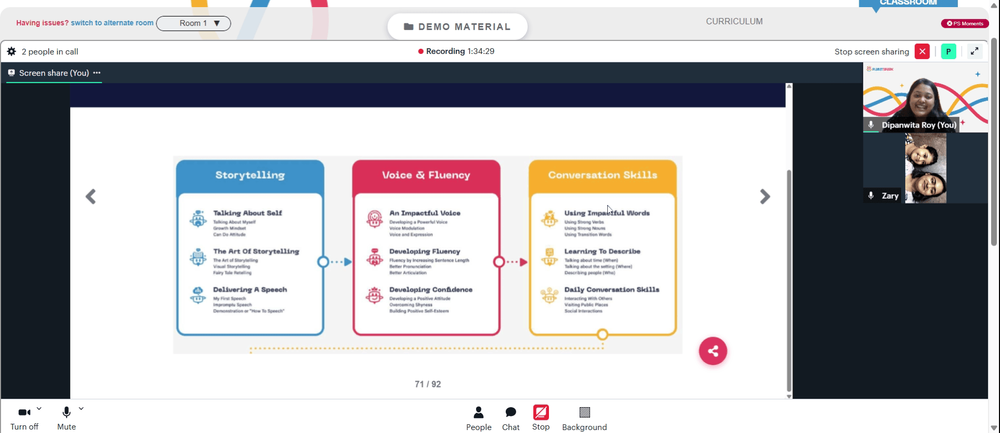1000x433 pixels.
Task: Click the Voice & Fluency card header
Action: [426, 175]
